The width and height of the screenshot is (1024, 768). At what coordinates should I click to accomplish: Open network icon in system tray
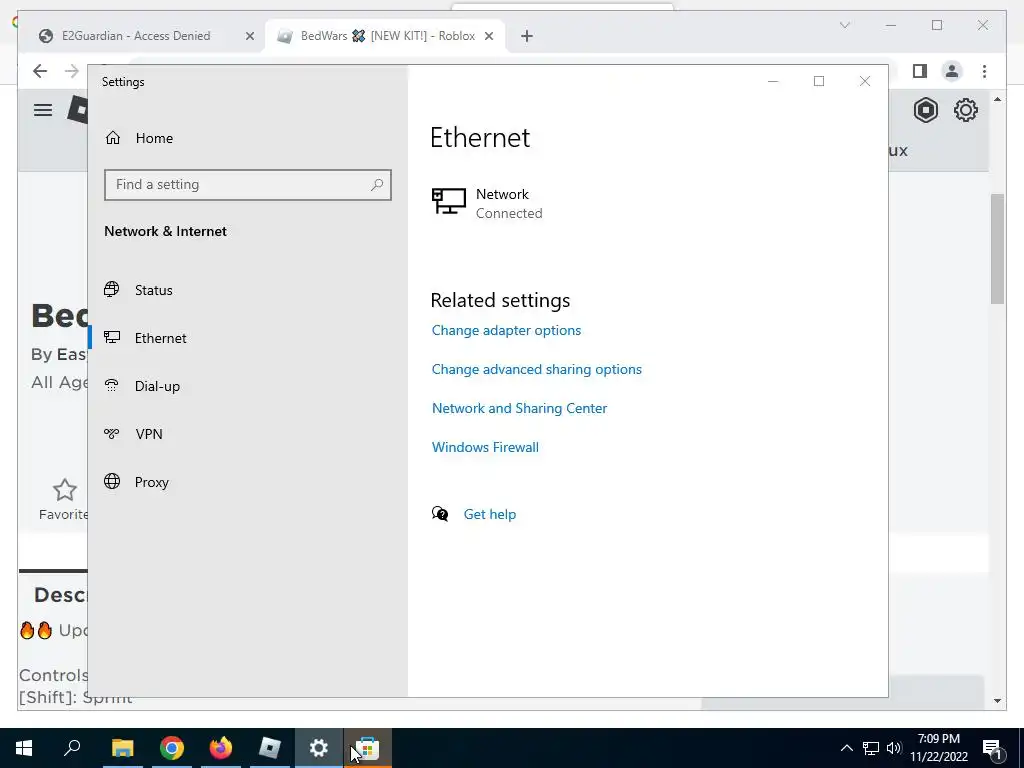(871, 748)
